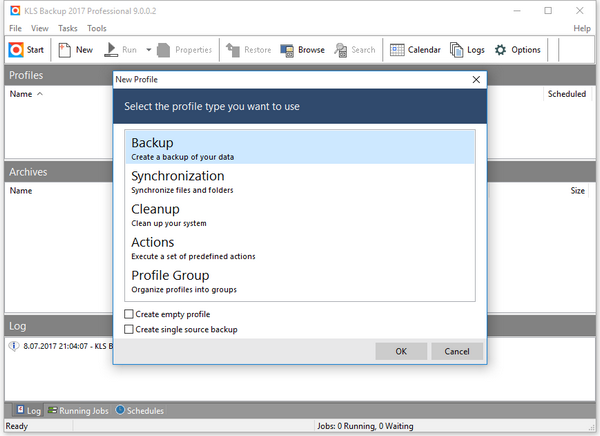
Task: Close the New Profile dialog
Action: click(x=476, y=78)
